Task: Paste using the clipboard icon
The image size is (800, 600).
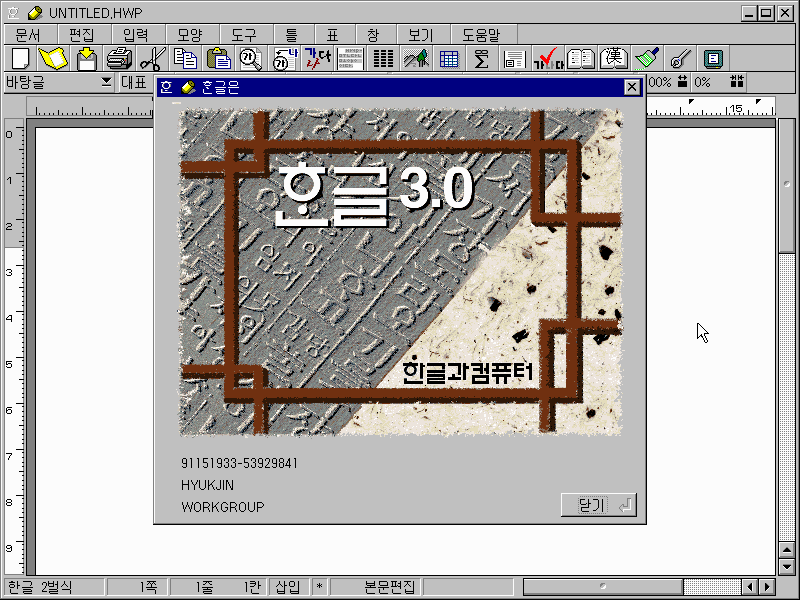Action: (219, 59)
